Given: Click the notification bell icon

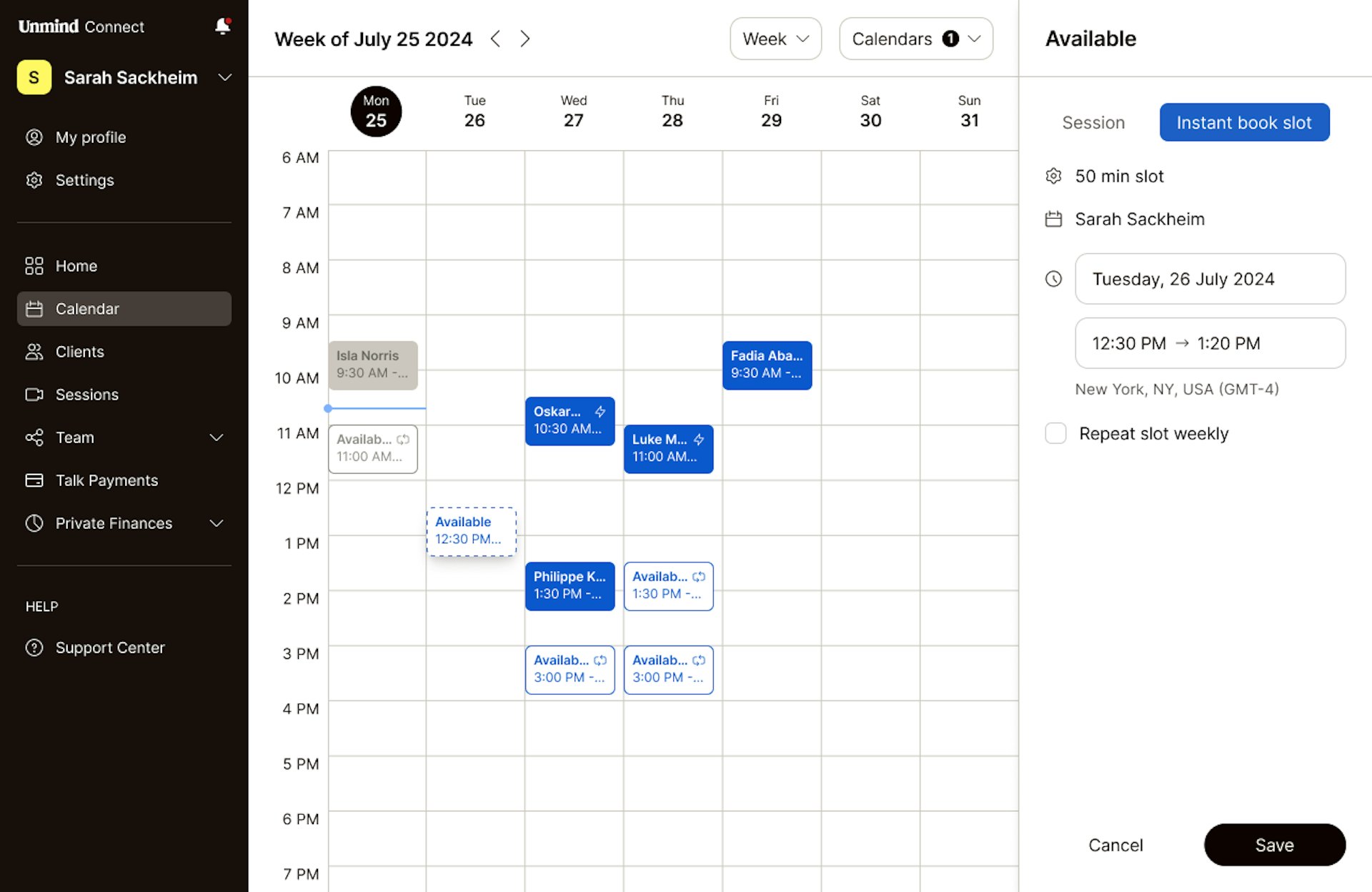Looking at the screenshot, I should 222,26.
